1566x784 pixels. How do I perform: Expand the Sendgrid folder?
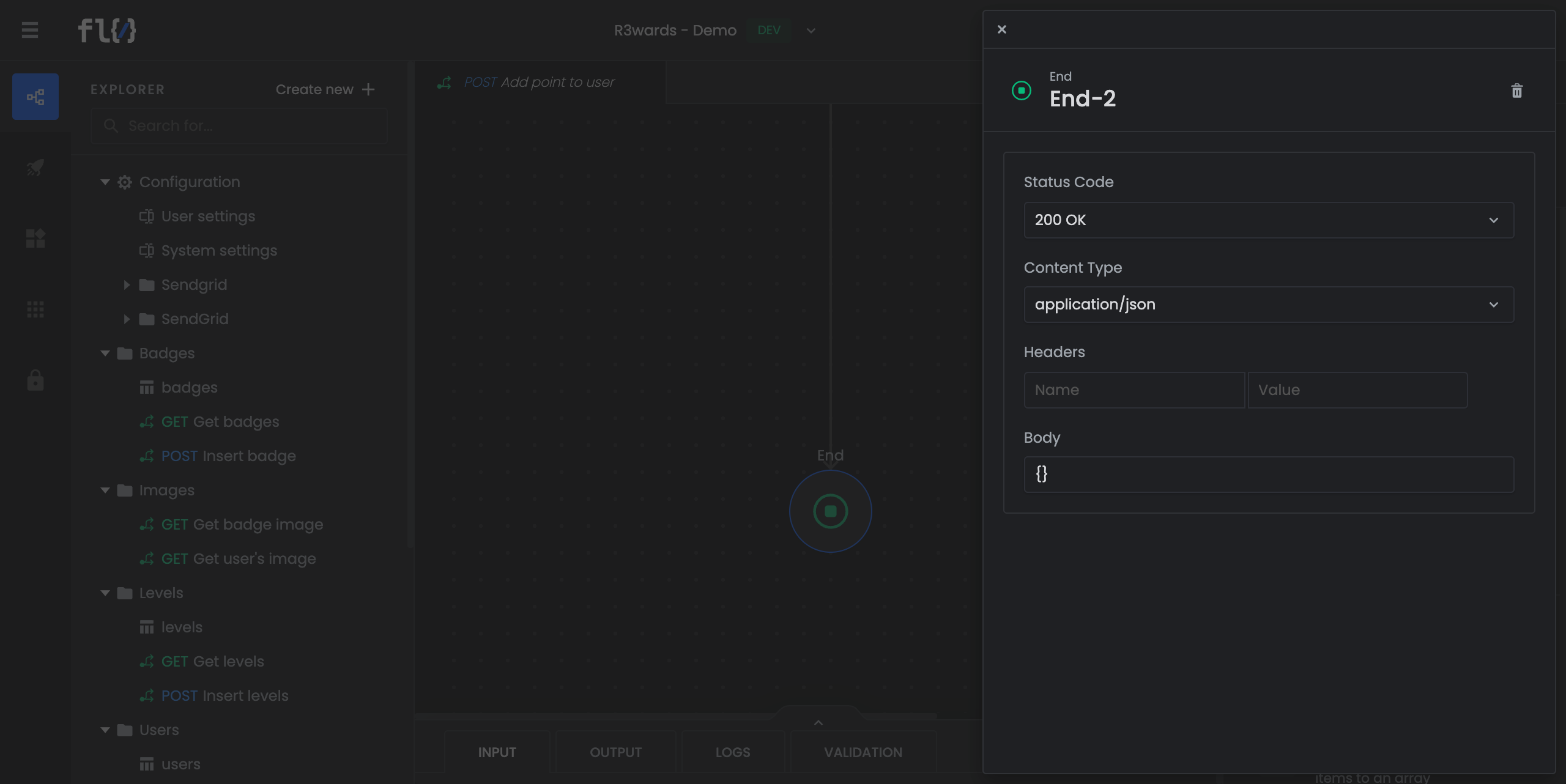point(127,285)
